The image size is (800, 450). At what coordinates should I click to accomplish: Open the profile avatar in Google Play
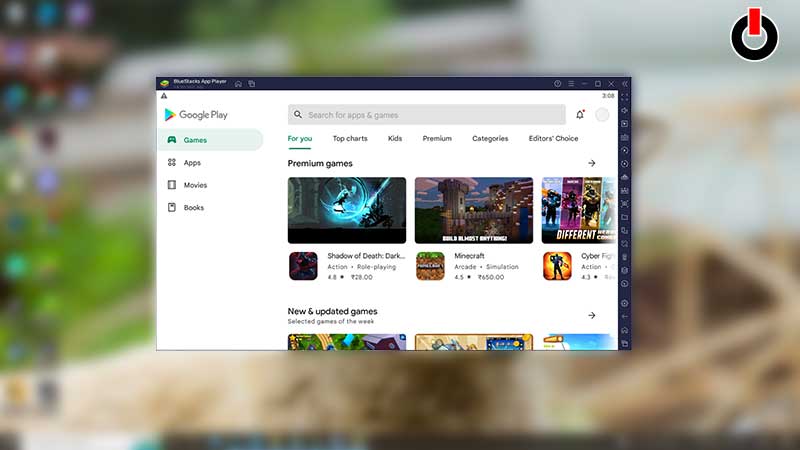click(602, 115)
